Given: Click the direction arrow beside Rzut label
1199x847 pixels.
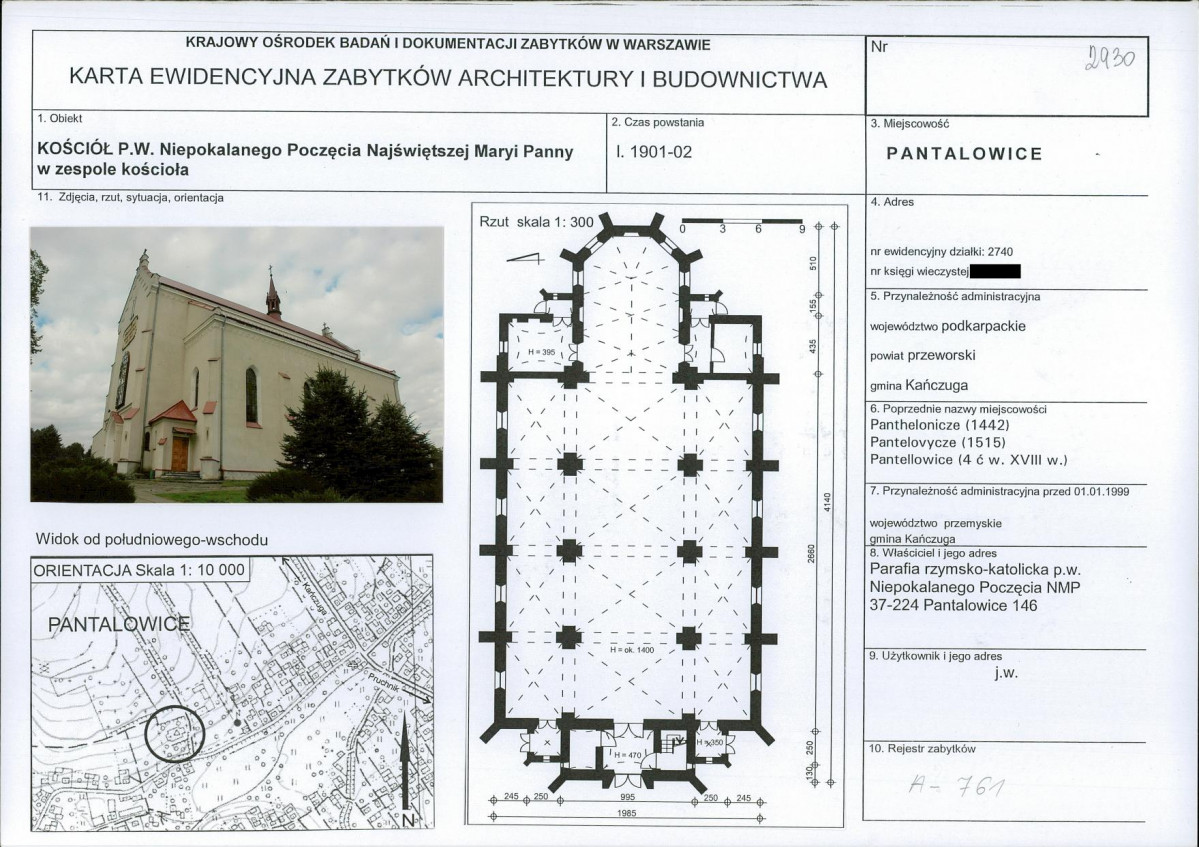Looking at the screenshot, I should click(525, 258).
